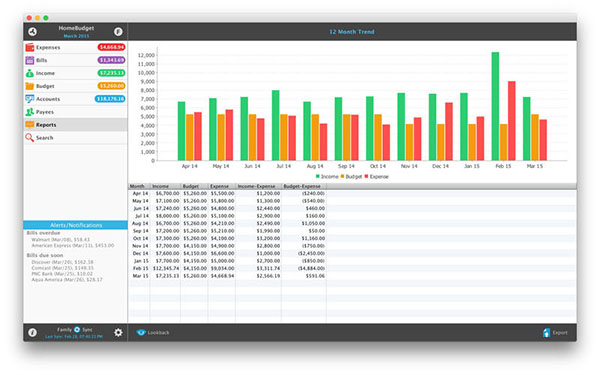This screenshot has height=375, width=600.
Task: Open the Expenses section in sidebar
Action: pyautogui.click(x=75, y=47)
